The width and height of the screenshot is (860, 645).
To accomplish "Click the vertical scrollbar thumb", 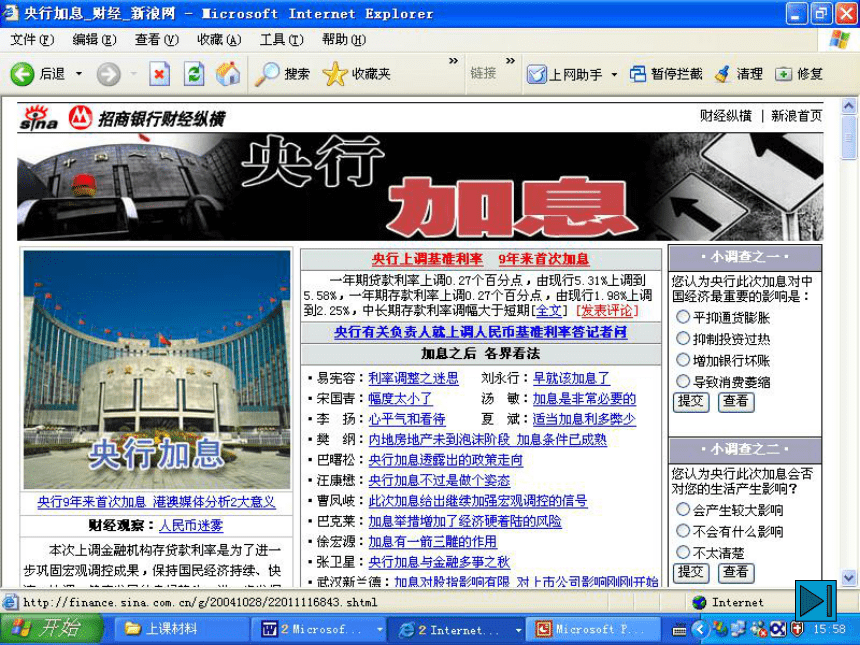I will click(848, 137).
